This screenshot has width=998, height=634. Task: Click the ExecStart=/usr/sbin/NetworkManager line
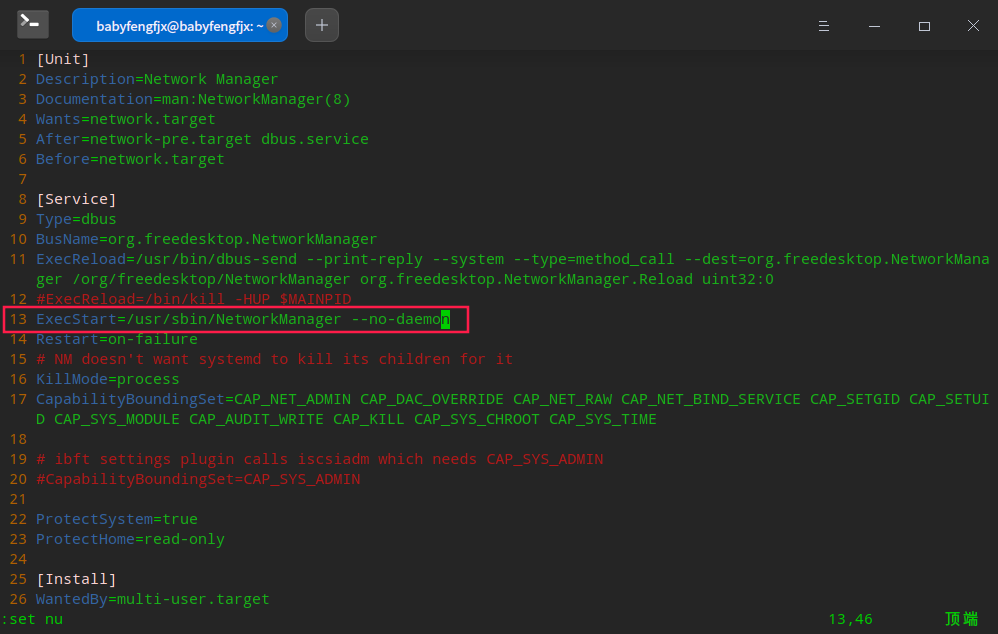(243, 319)
